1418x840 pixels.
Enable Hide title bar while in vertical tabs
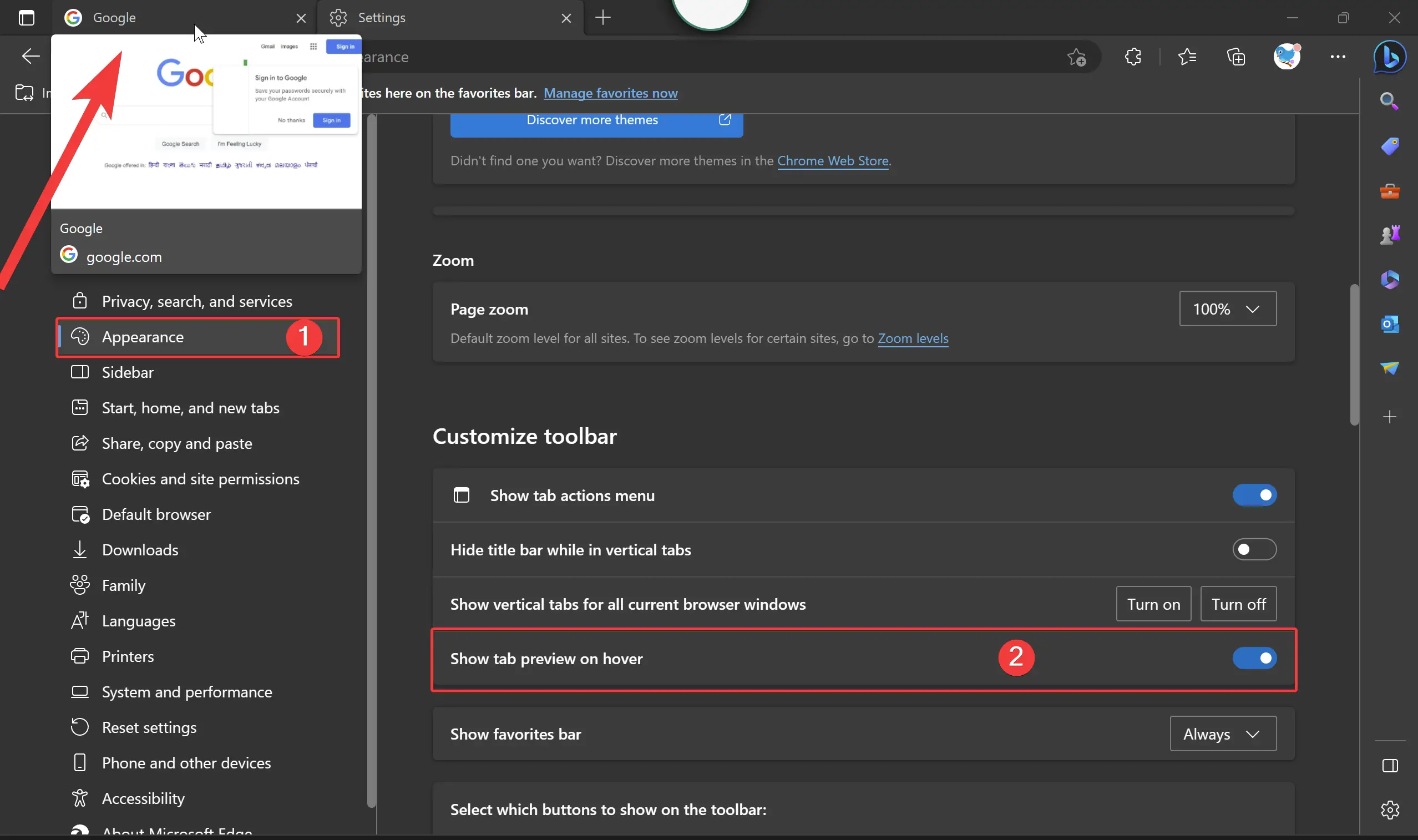1254,549
